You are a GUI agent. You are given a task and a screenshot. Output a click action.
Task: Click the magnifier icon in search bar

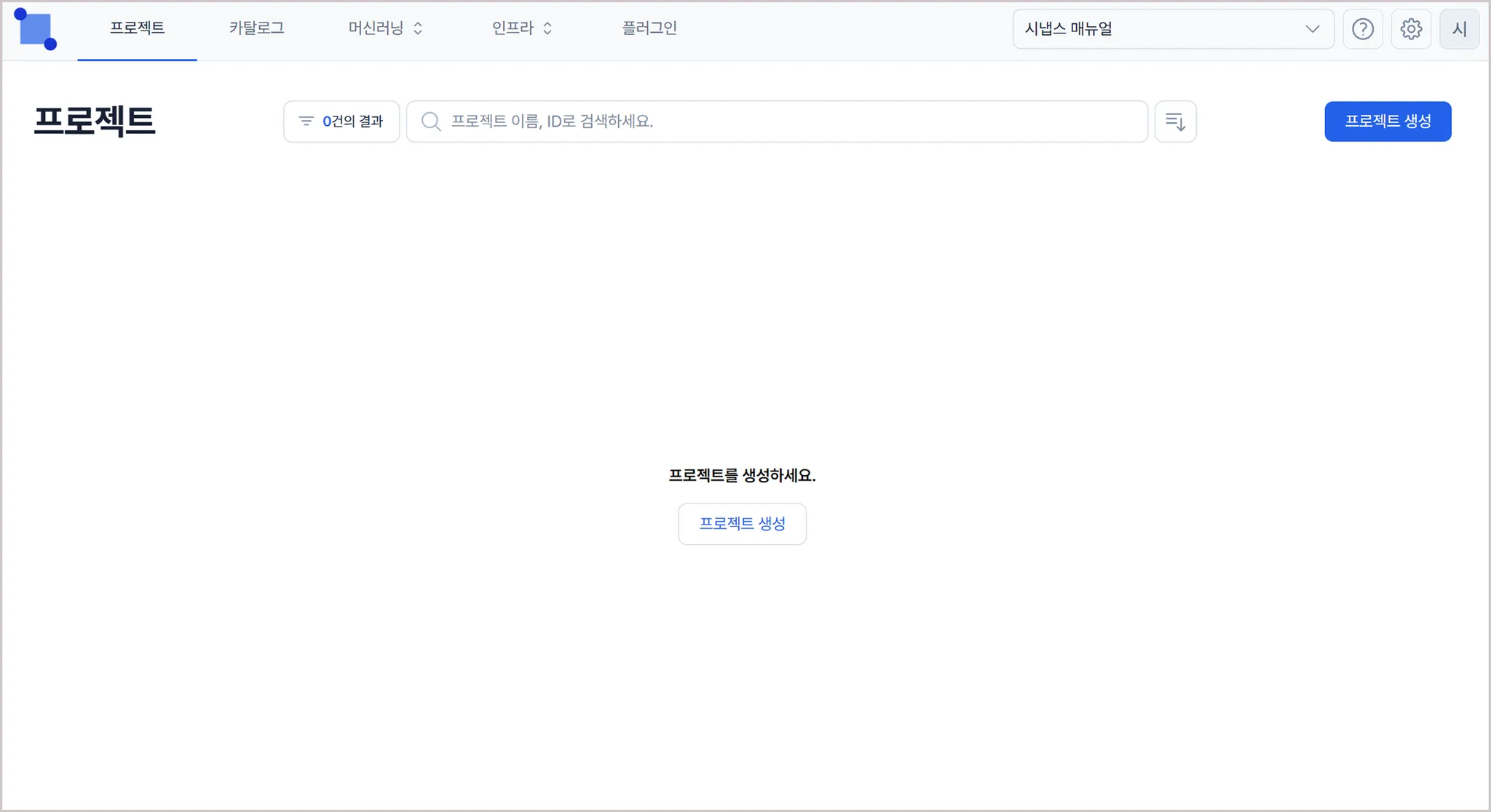click(431, 122)
